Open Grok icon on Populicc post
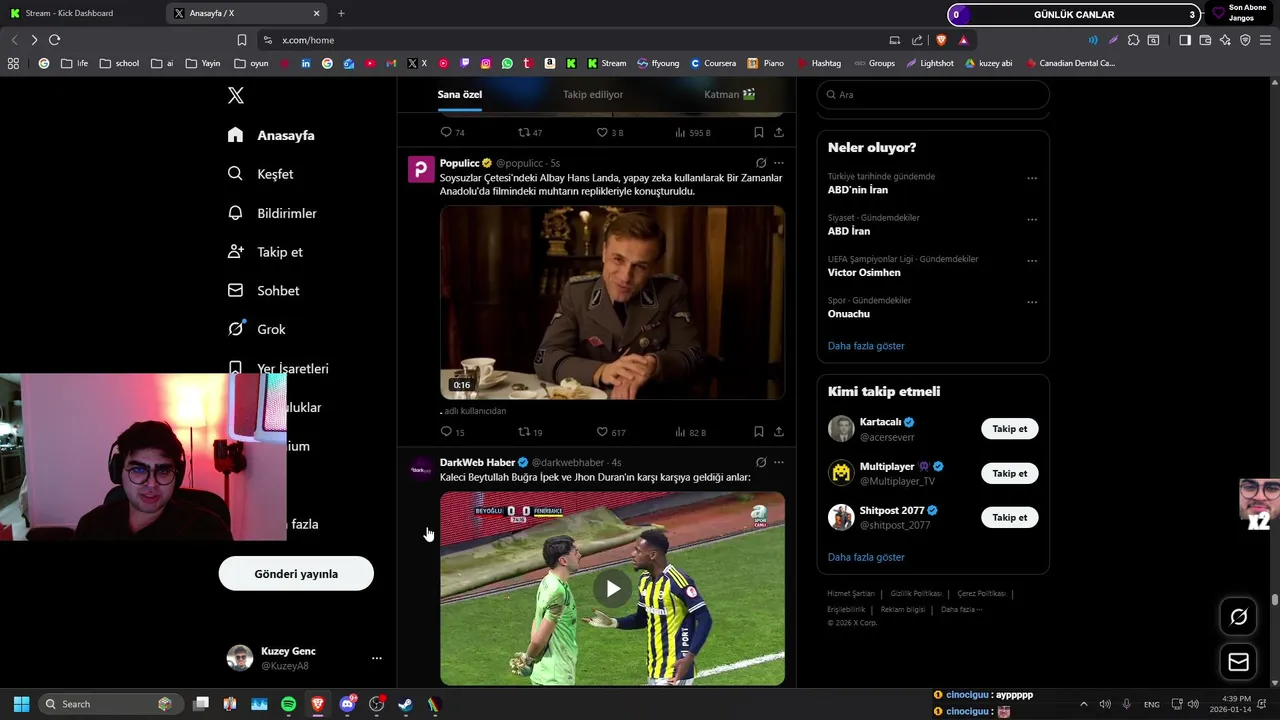 pos(761,163)
